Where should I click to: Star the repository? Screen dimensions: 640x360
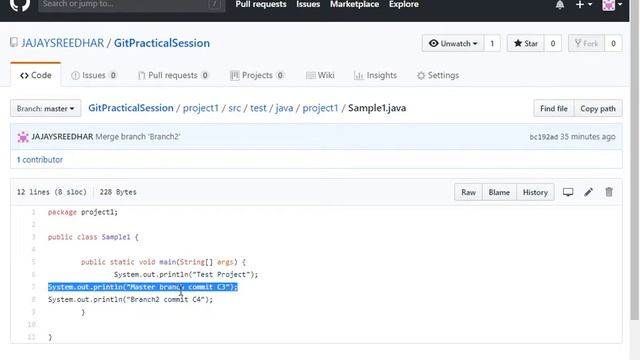(x=526, y=43)
